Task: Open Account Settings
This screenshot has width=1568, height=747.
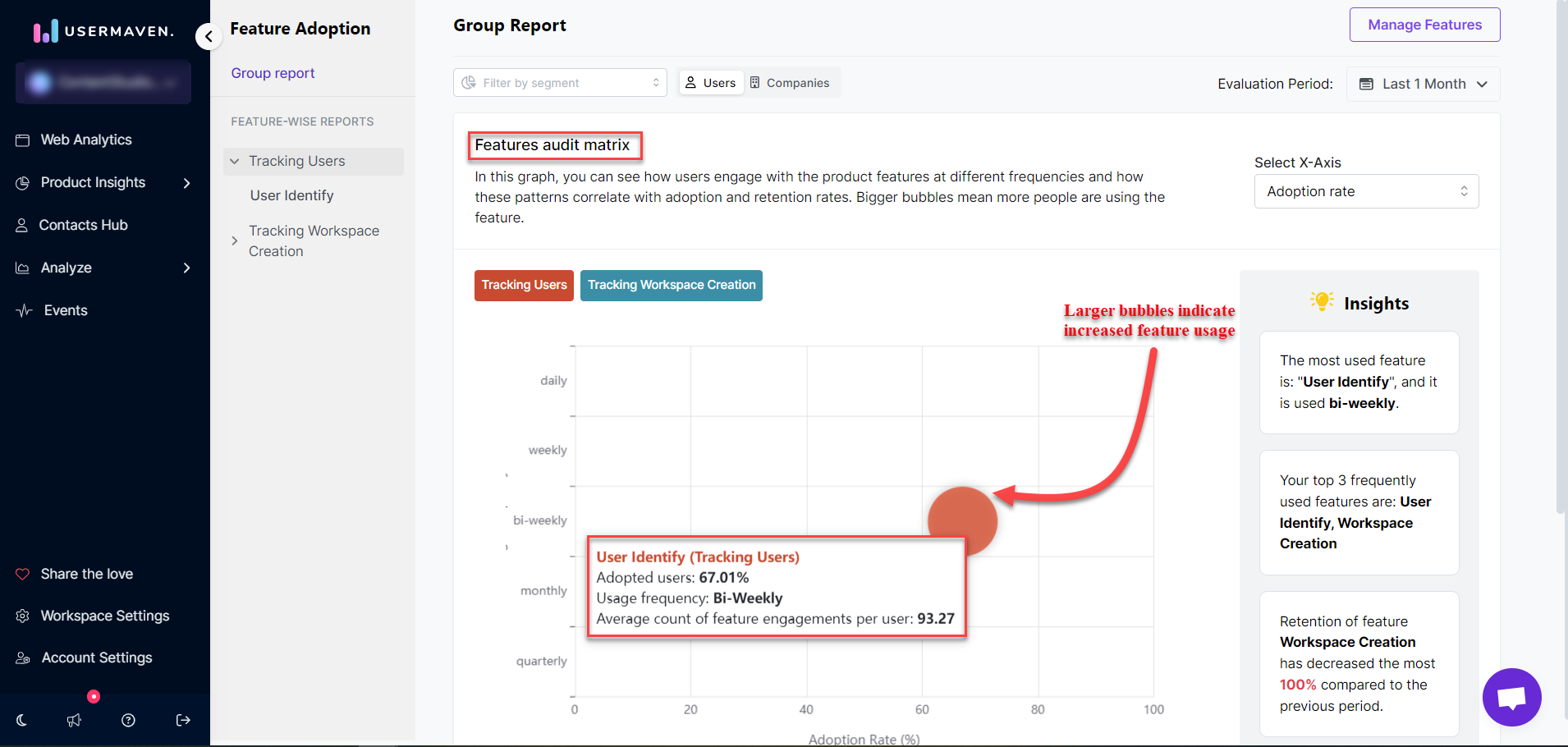Action: coord(96,658)
